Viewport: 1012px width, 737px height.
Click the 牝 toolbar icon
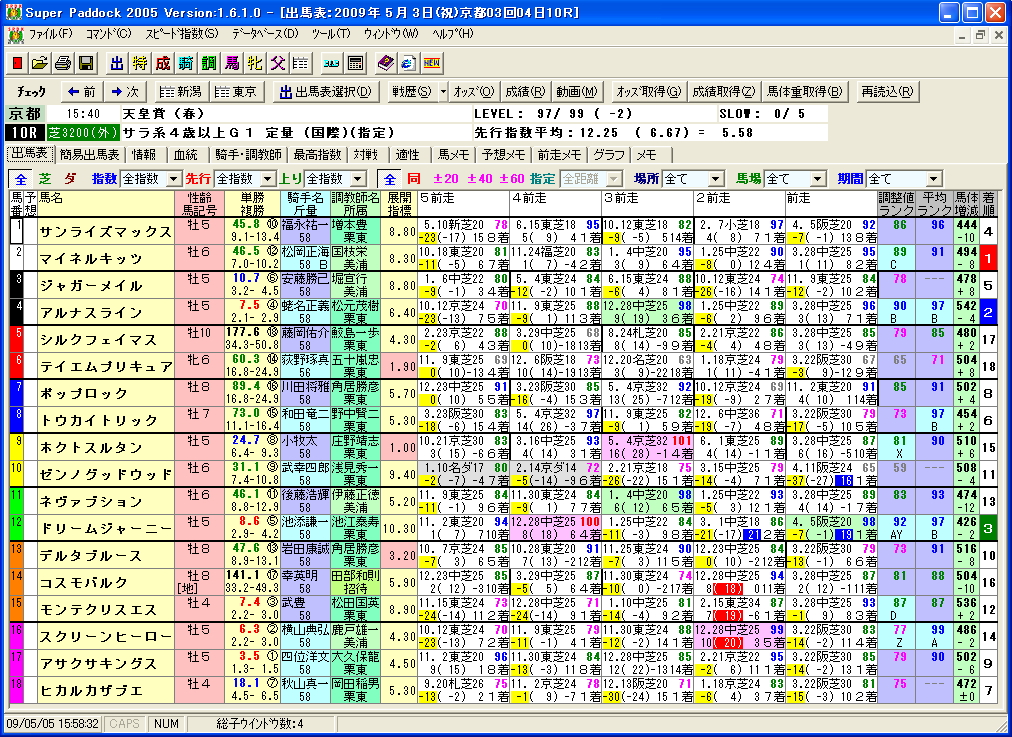coord(255,63)
